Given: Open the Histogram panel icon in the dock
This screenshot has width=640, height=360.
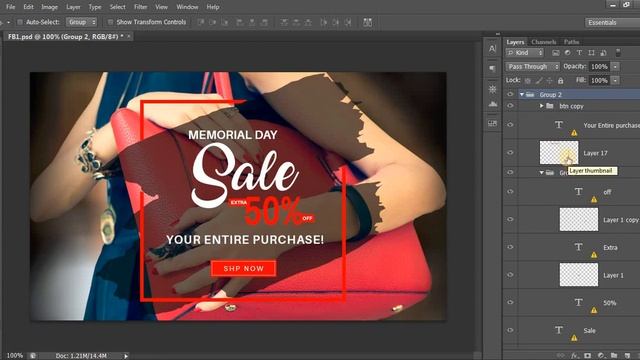Looking at the screenshot, I should coord(492,104).
